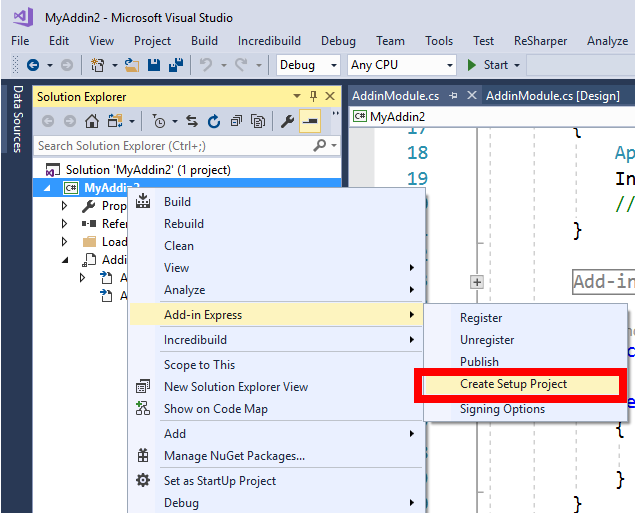Screen dimensions: 635x513
Task: Expand the Loader folder node
Action: click(64, 242)
